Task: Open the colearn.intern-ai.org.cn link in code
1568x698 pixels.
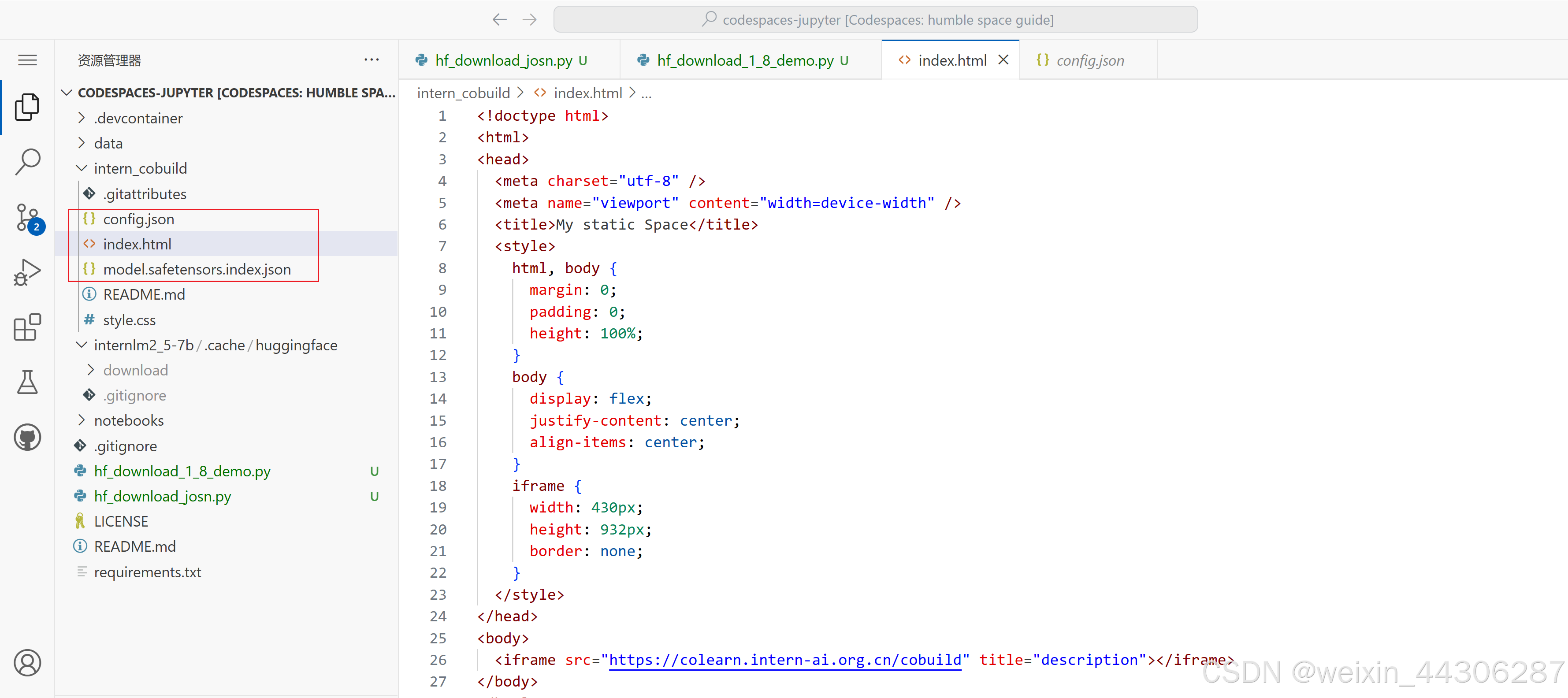Action: (785, 660)
